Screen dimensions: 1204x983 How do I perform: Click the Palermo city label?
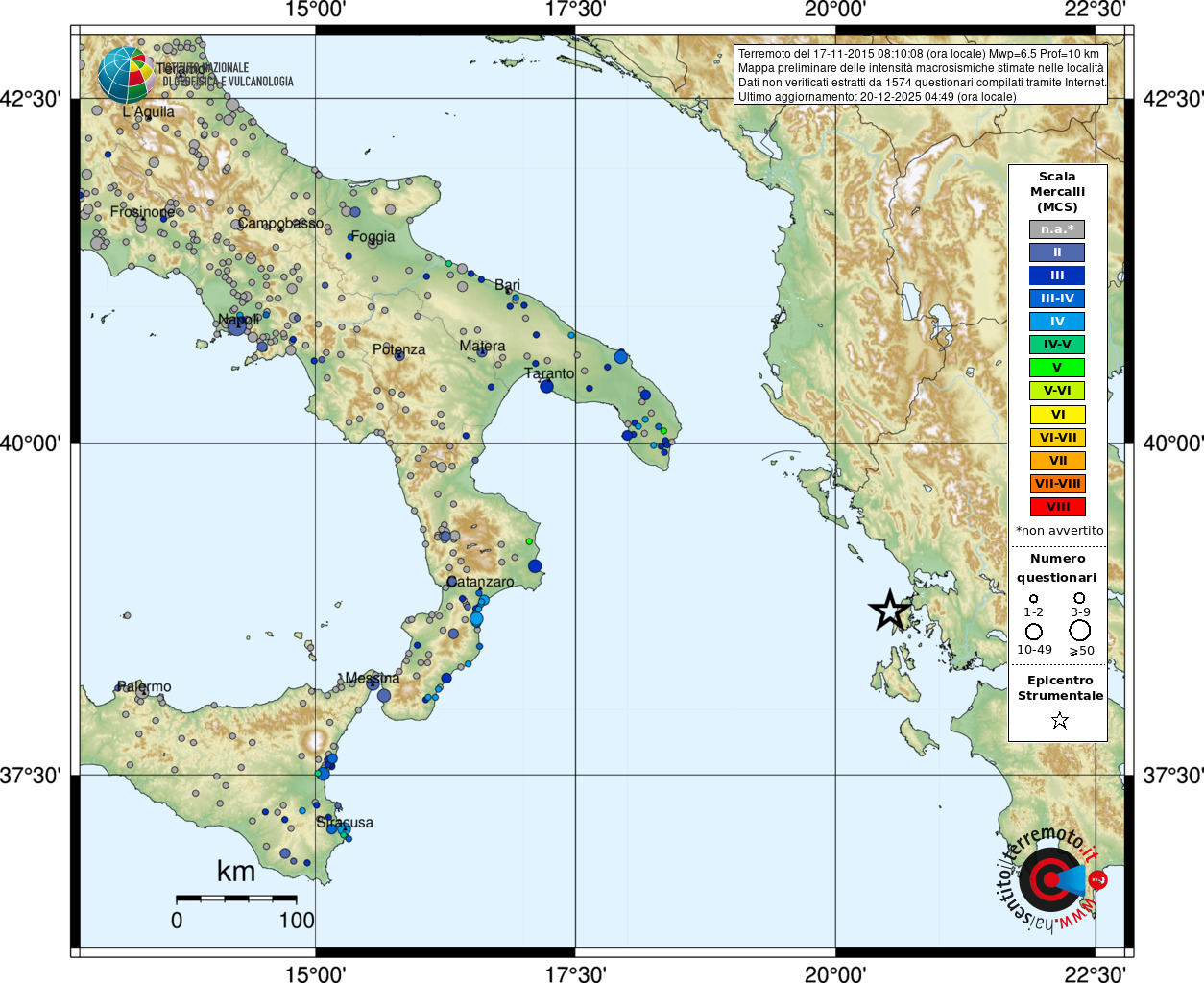pos(144,686)
